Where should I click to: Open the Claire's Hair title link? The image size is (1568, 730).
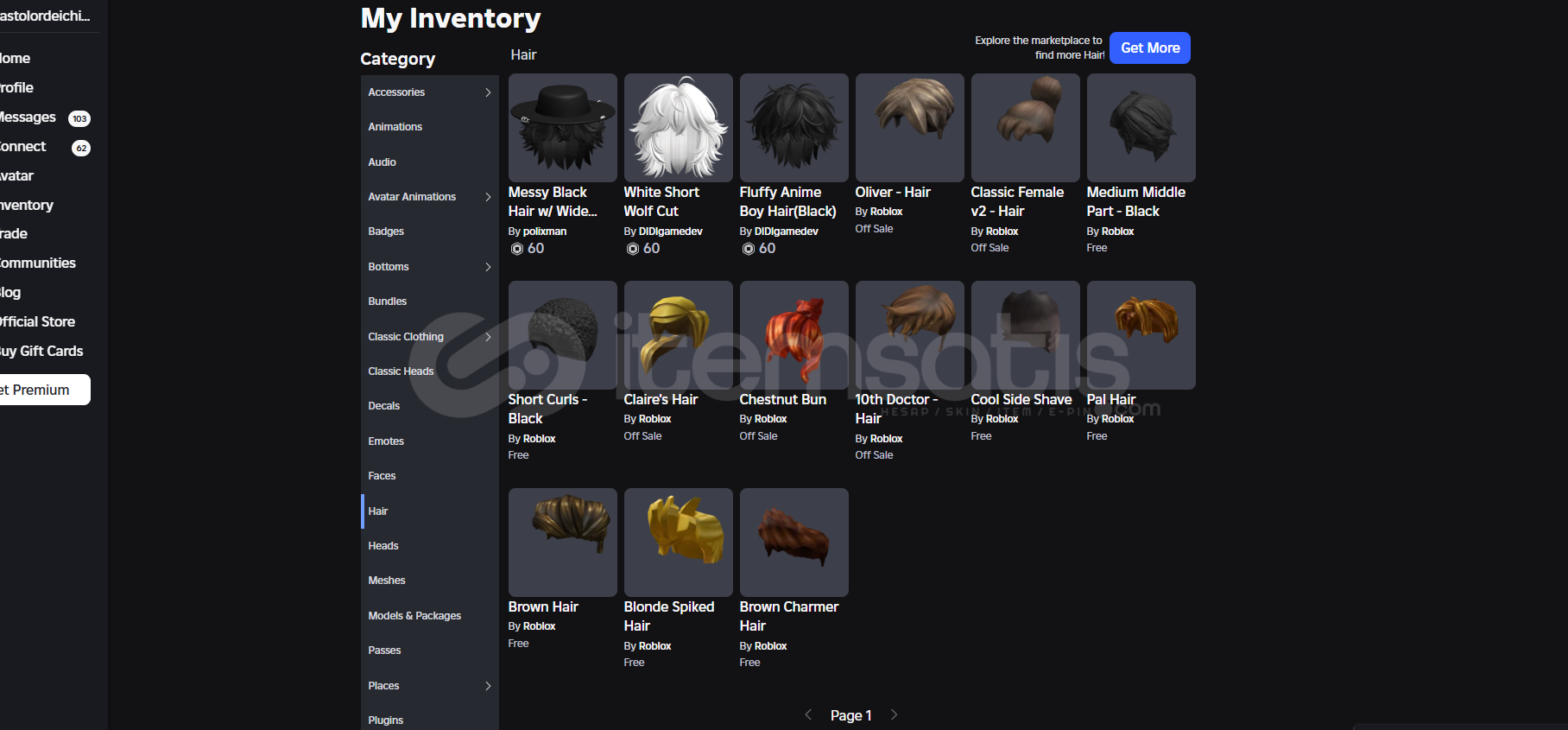[x=661, y=399]
